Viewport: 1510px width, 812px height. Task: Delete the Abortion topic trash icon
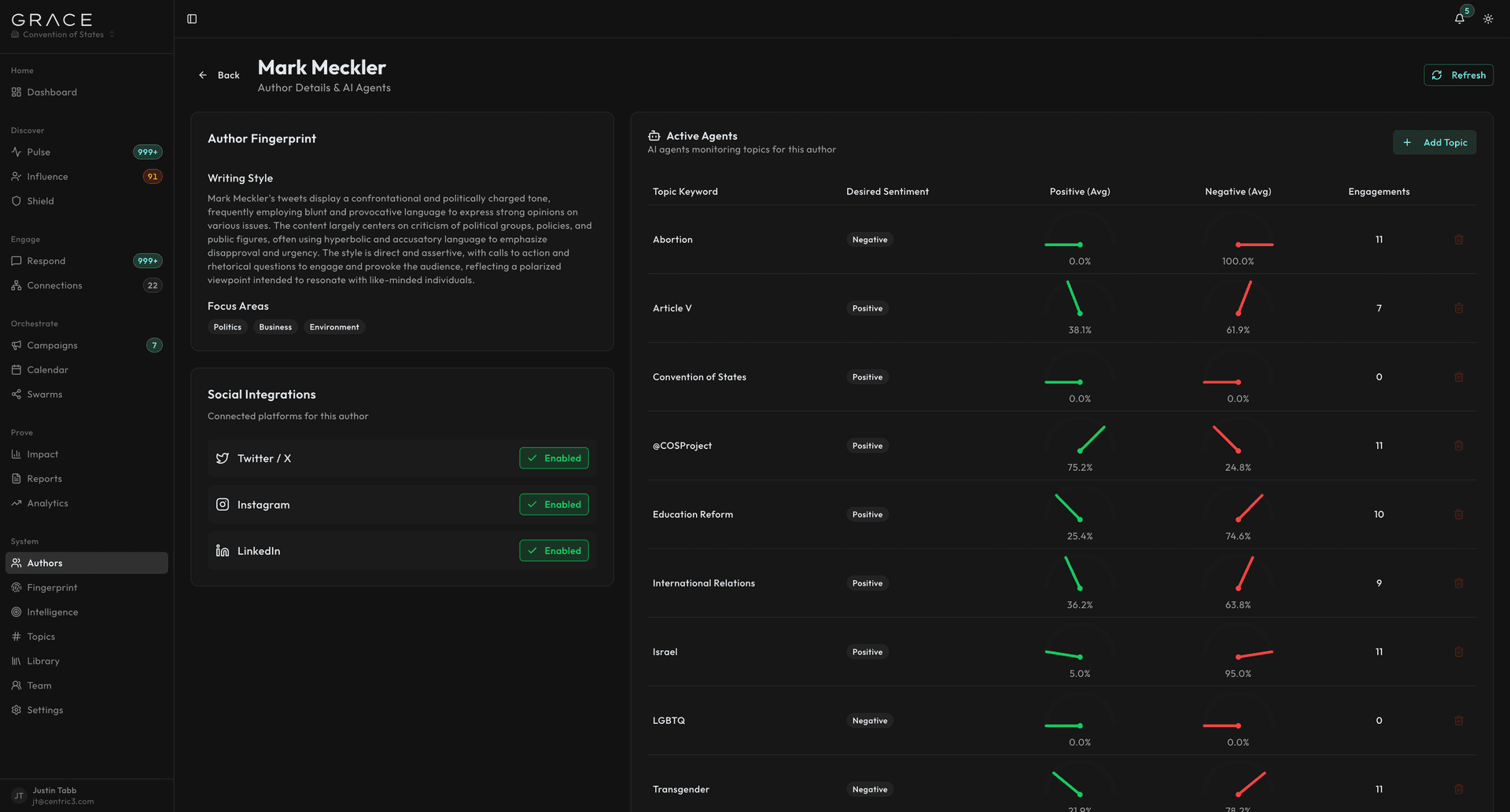tap(1459, 240)
